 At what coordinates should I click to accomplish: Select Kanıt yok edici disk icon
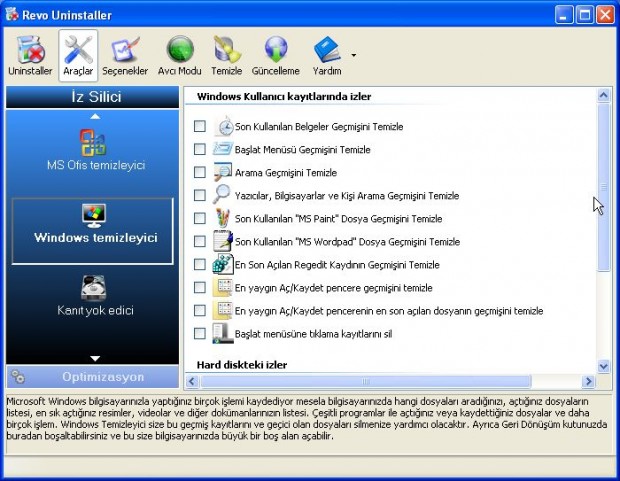pos(93,288)
